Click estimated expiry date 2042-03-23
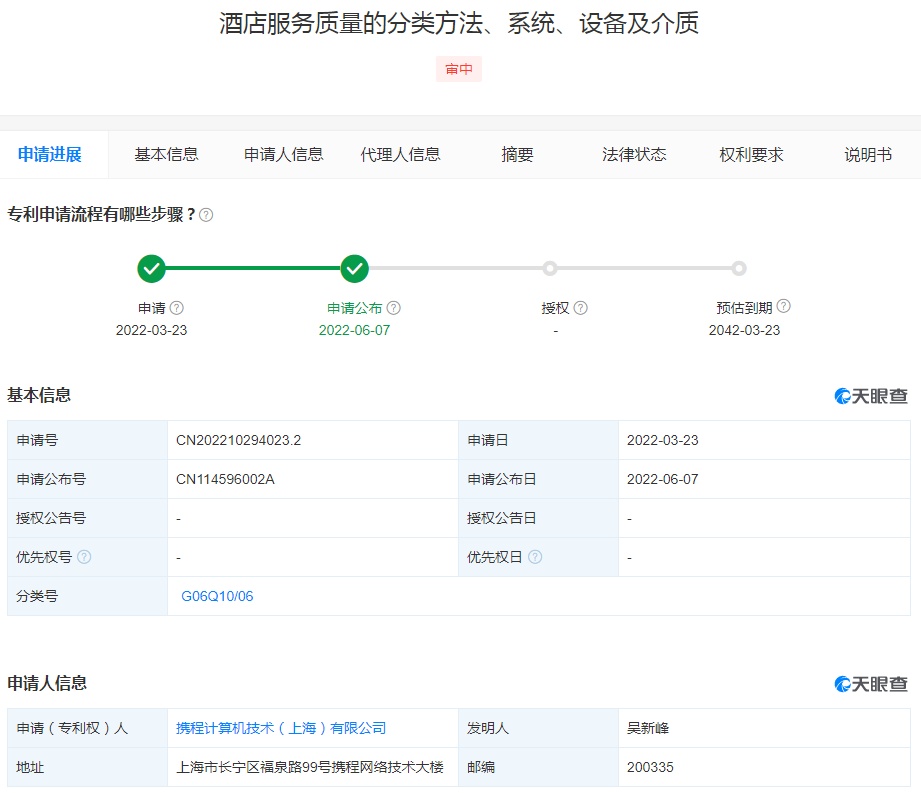 pyautogui.click(x=744, y=330)
